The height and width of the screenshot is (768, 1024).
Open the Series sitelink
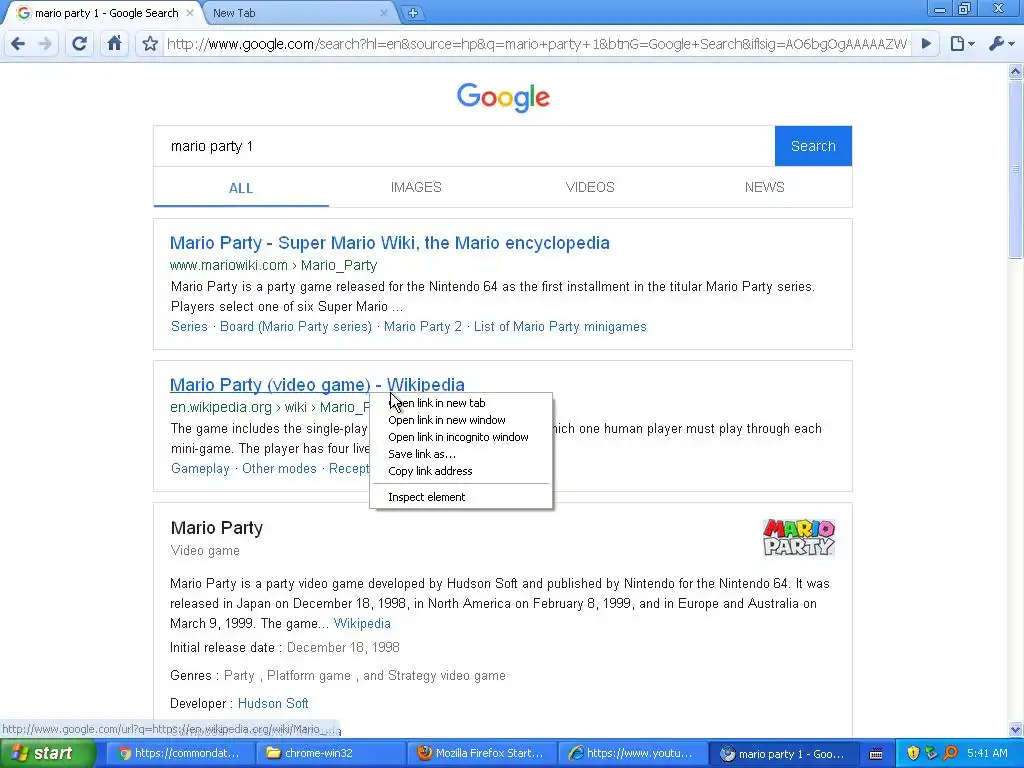(189, 327)
